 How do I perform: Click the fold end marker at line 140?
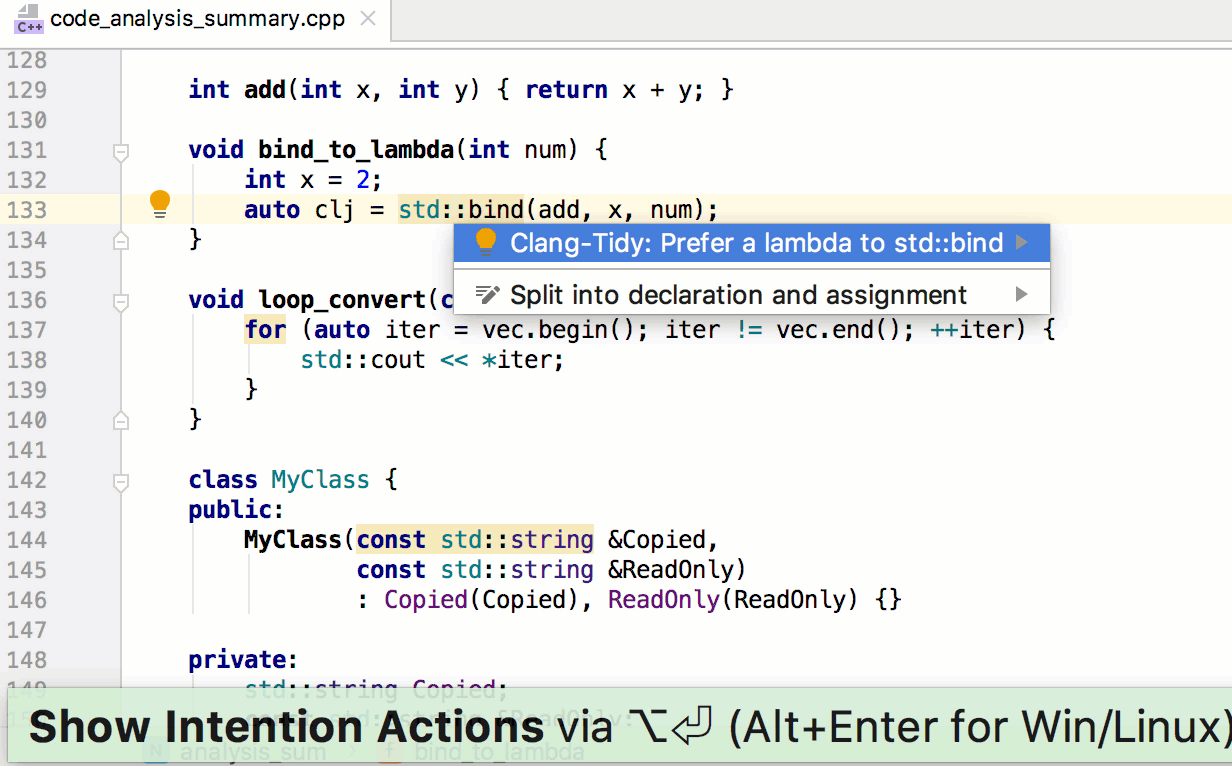(x=121, y=420)
